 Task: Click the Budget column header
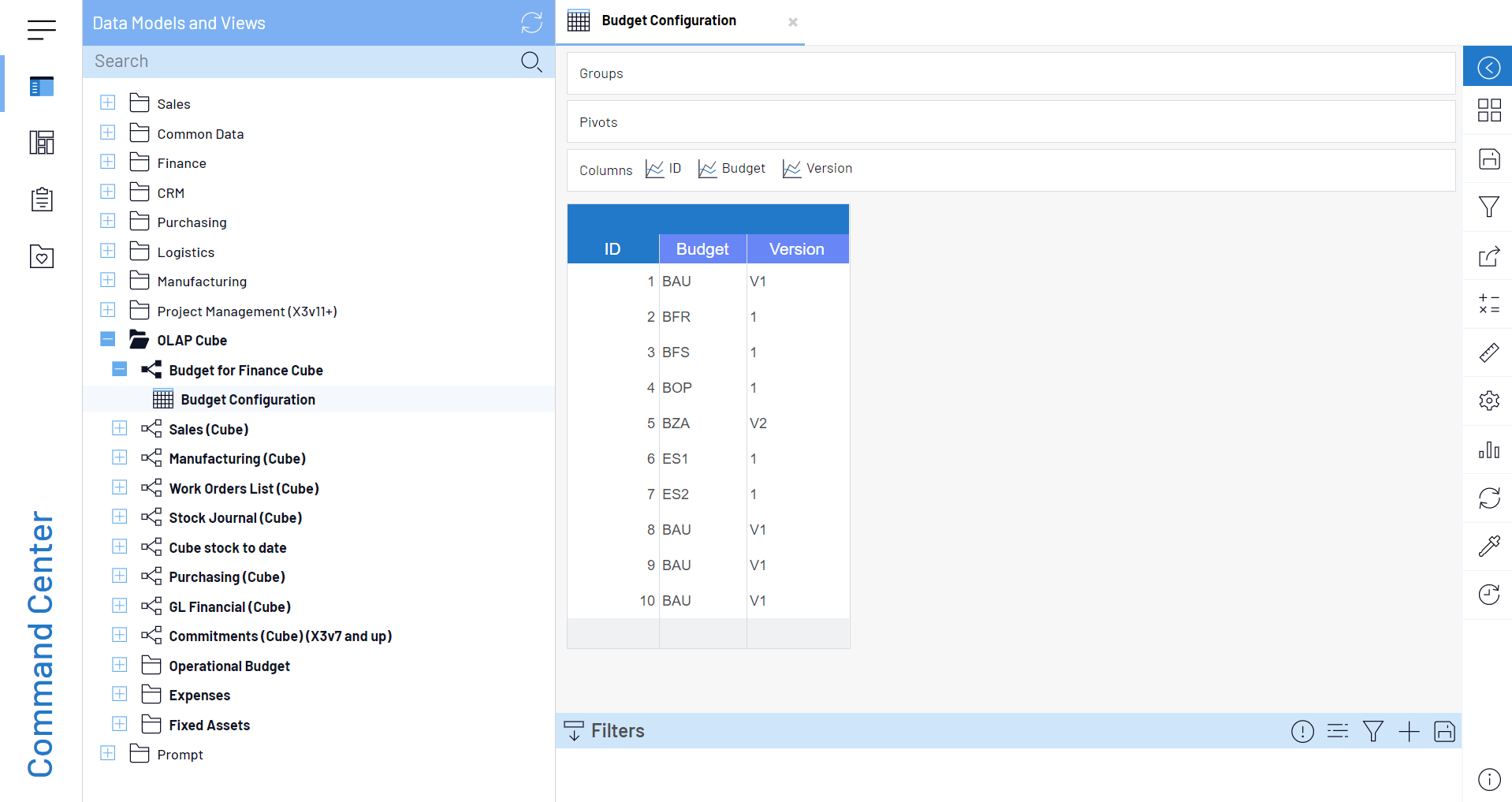[x=702, y=249]
